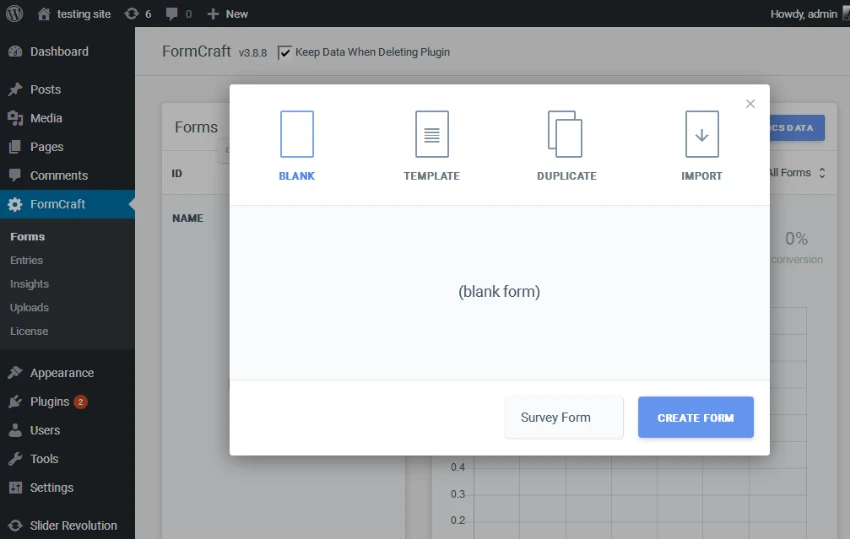Go to the Insights submenu item
850x539 pixels.
pyautogui.click(x=29, y=284)
